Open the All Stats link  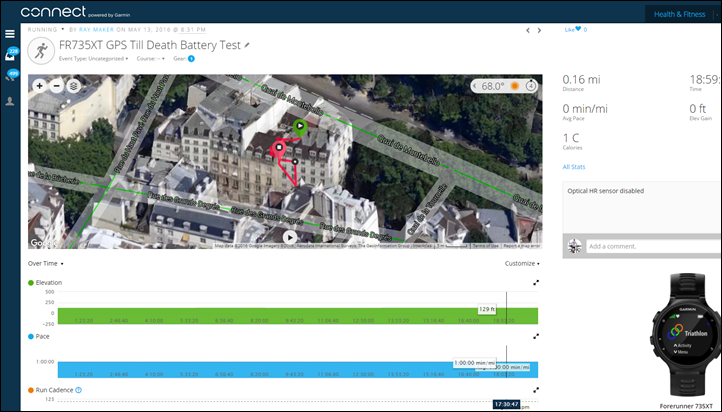pyautogui.click(x=574, y=167)
